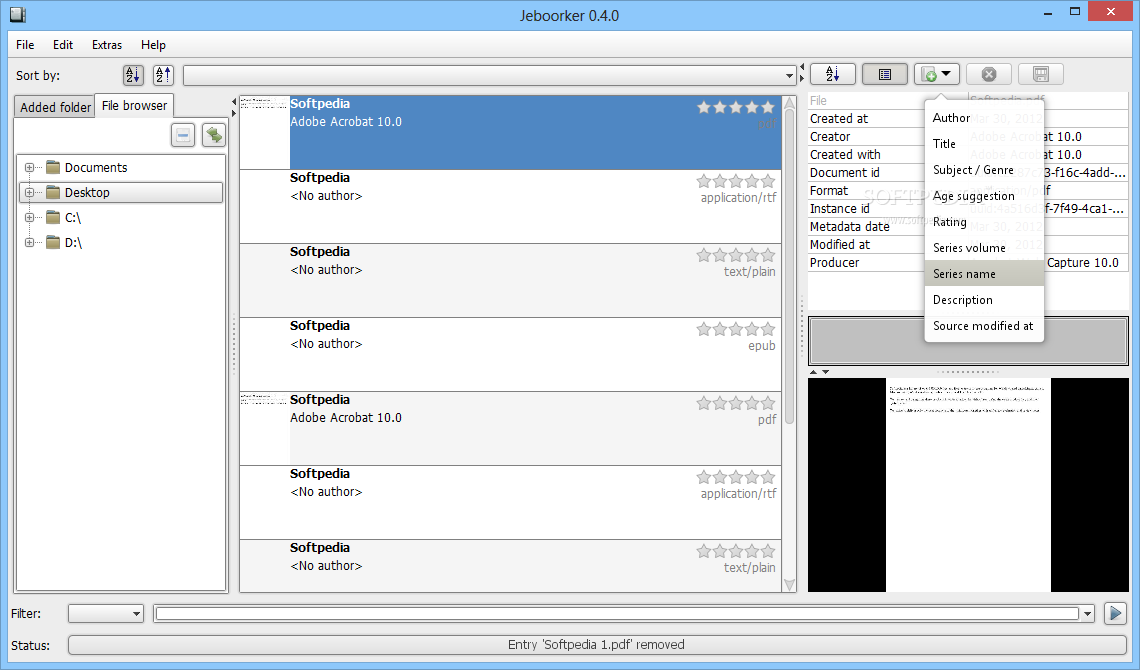This screenshot has width=1140, height=670.
Task: Choose Title from the add metadata menu
Action: (984, 144)
